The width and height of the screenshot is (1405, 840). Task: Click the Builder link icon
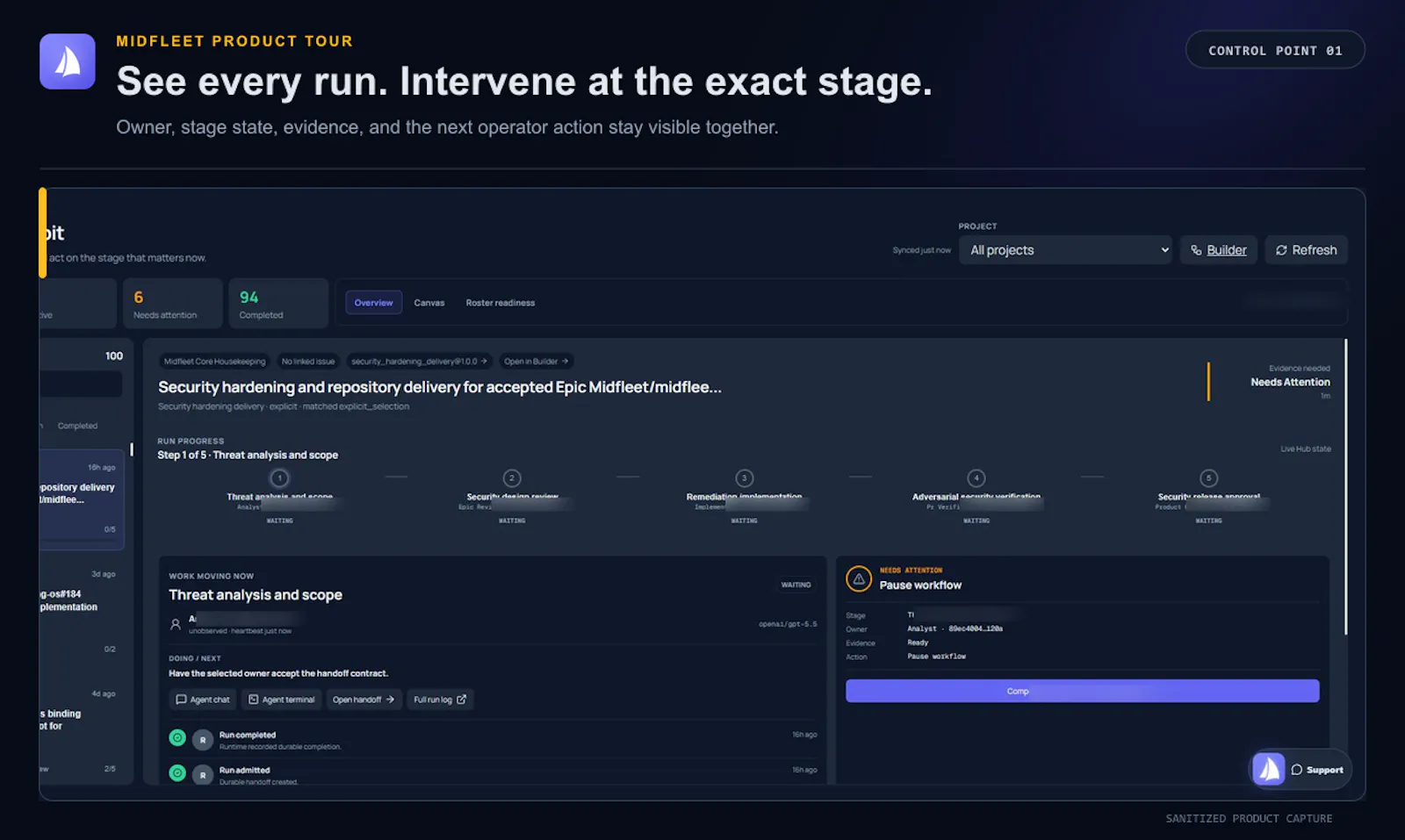1196,250
